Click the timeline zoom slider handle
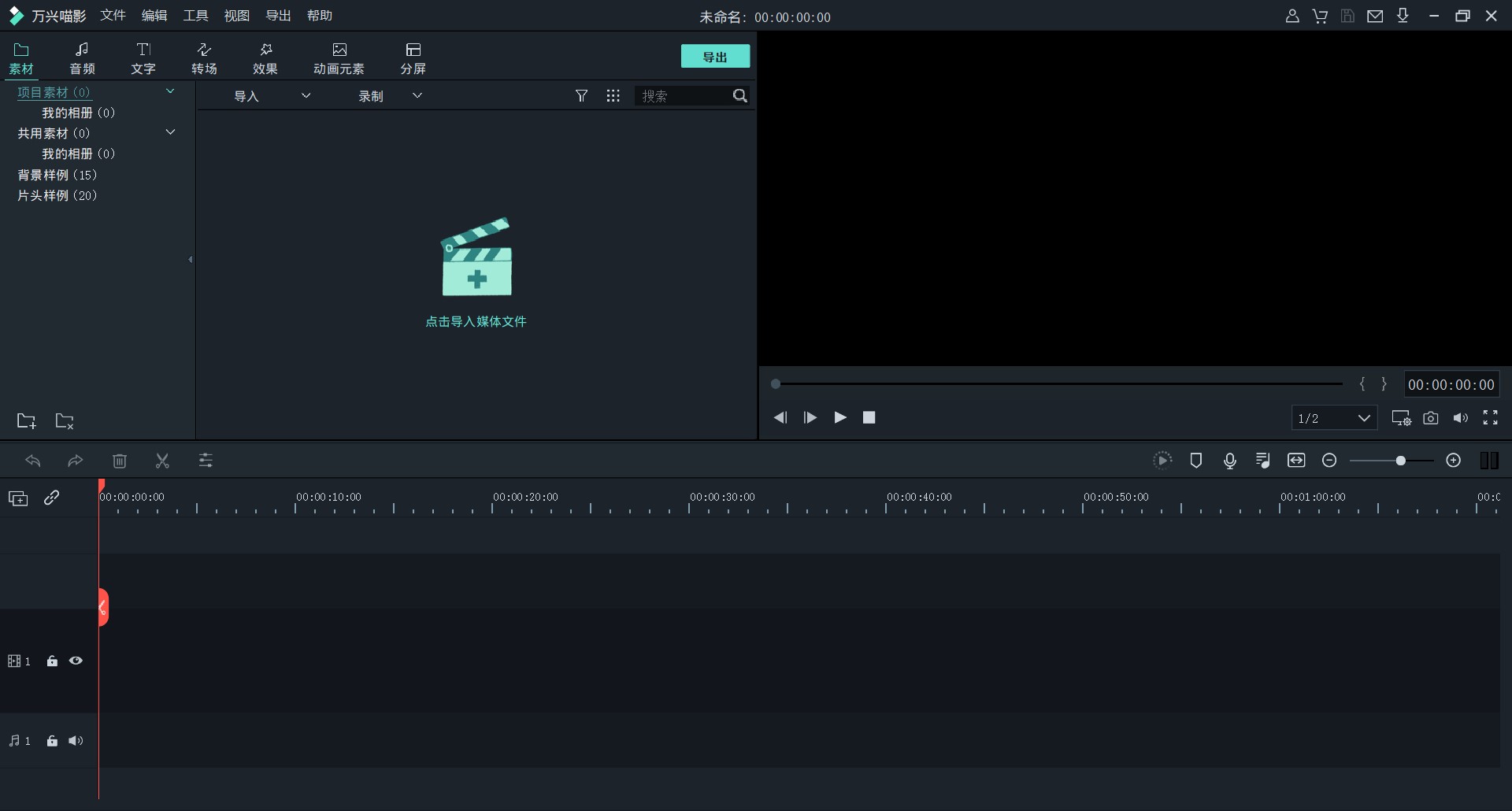The height and width of the screenshot is (811, 1512). coord(1400,461)
